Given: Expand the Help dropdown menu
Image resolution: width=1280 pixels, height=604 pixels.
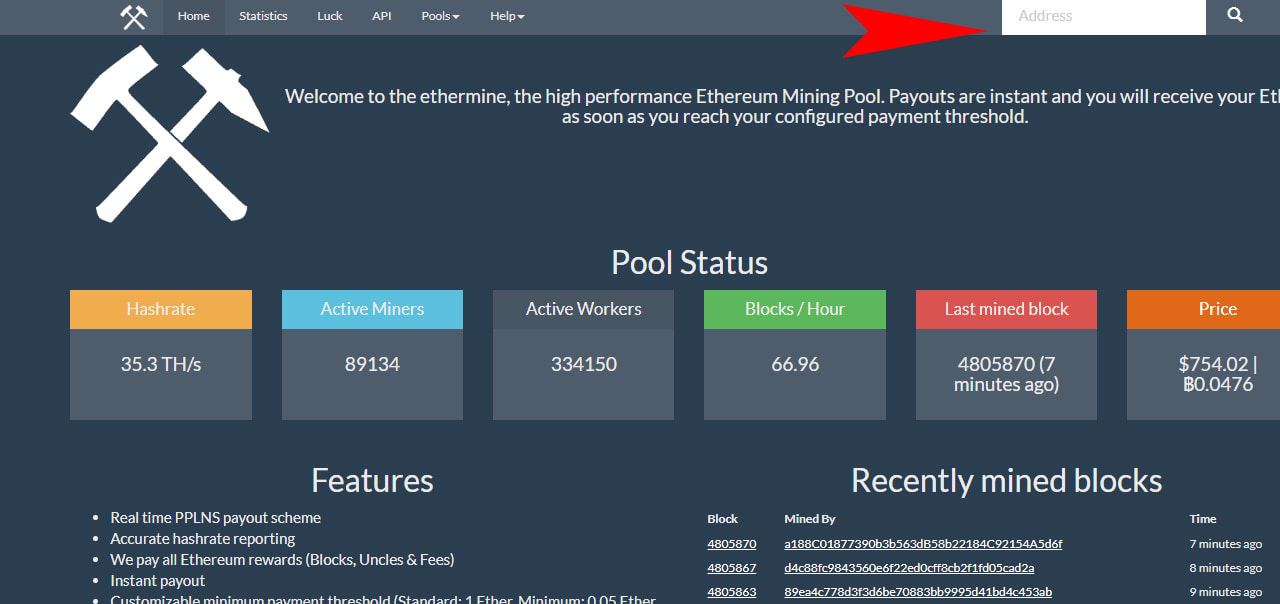Looking at the screenshot, I should pos(507,16).
